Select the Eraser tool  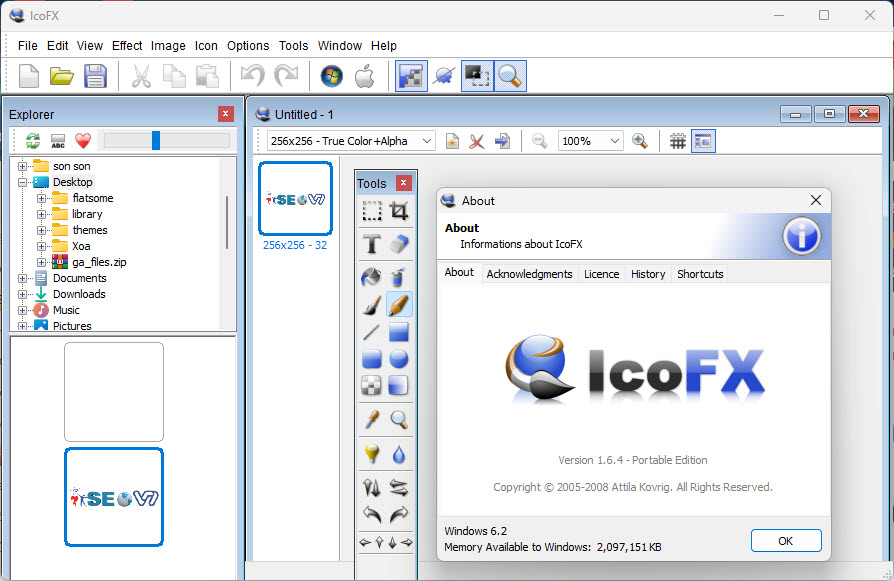(399, 244)
